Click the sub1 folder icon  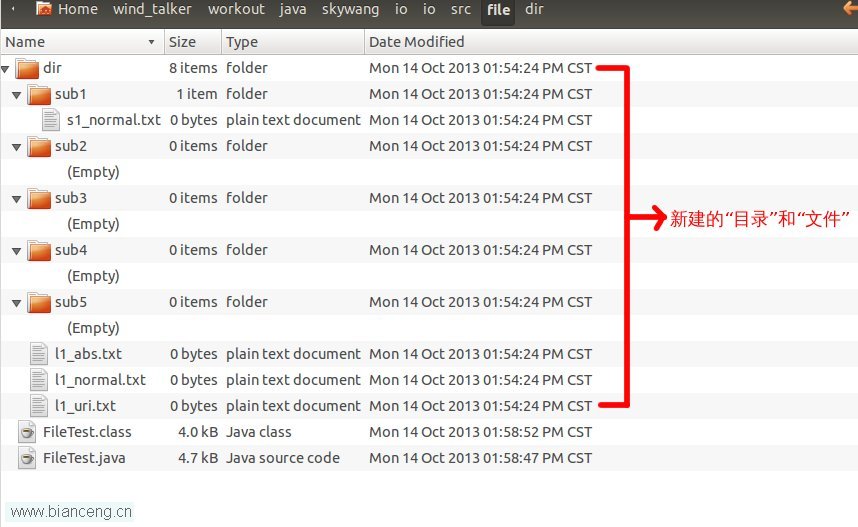(39, 94)
